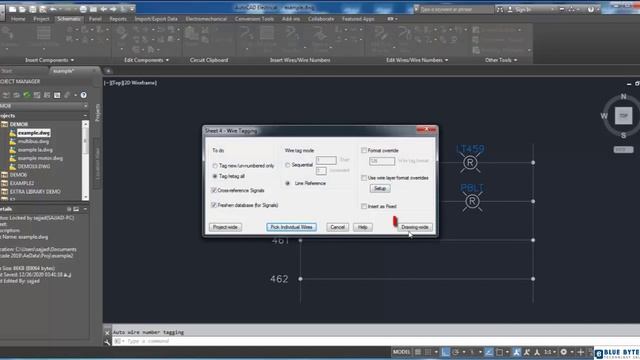
Task: Open the project selection dropdown in Project Manager
Action: pos(86,106)
